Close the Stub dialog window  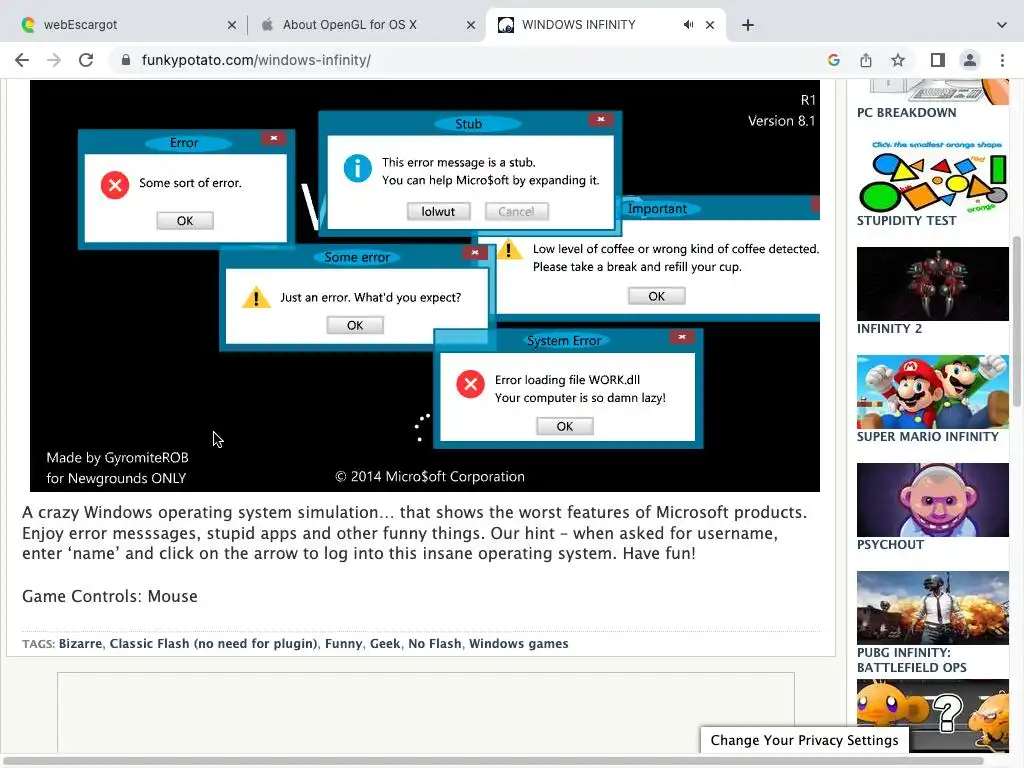pos(600,119)
